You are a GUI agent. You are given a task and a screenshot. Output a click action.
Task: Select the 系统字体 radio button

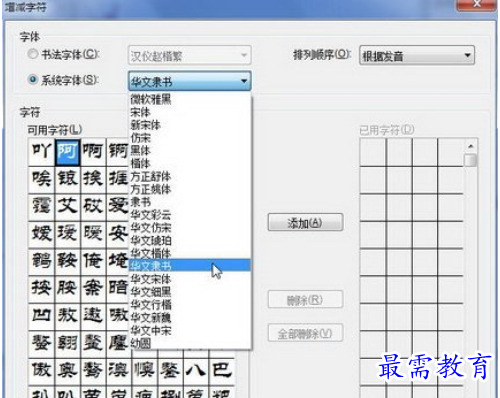pyautogui.click(x=32, y=80)
